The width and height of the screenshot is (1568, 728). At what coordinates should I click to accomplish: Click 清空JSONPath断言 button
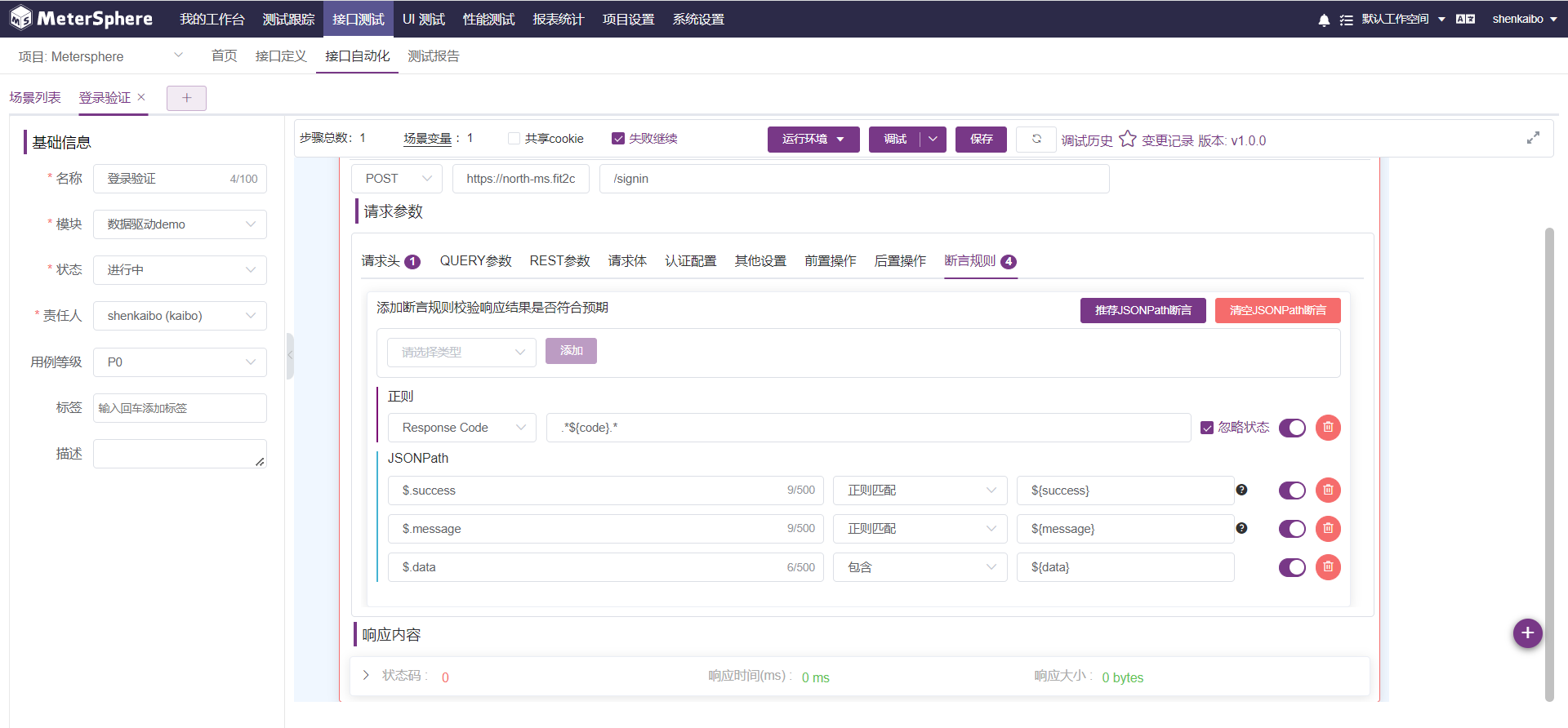coord(1278,310)
